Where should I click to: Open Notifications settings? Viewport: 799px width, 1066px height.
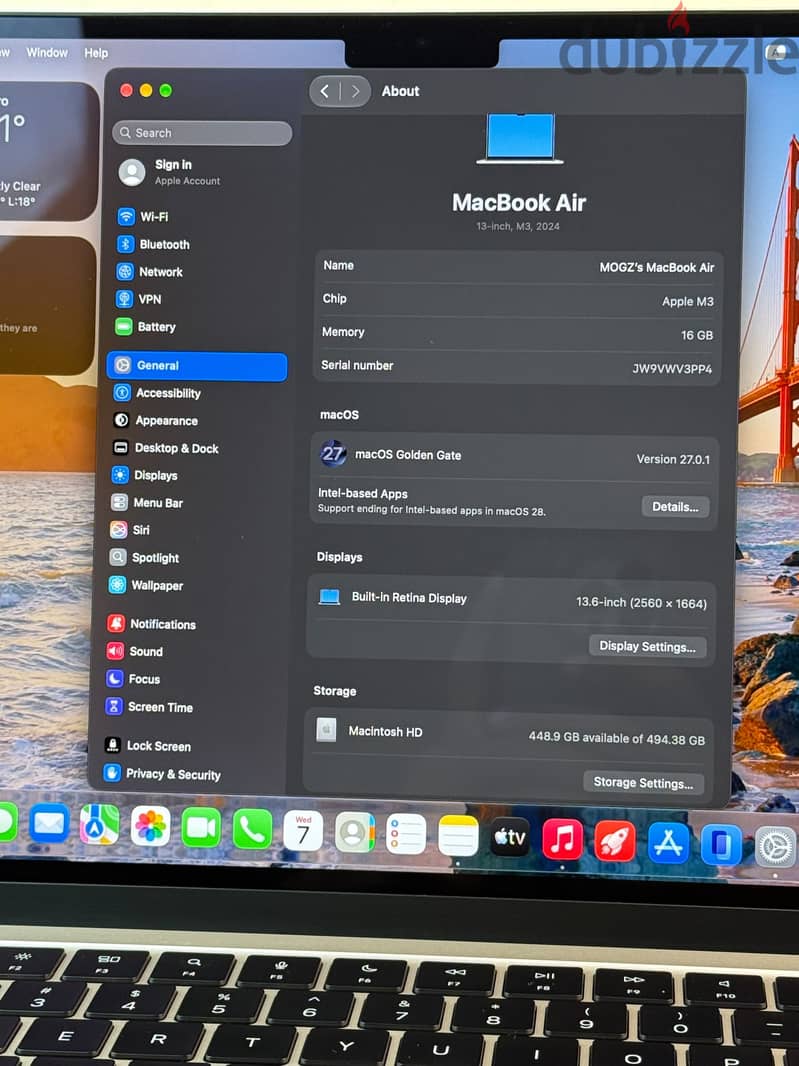pos(152,624)
